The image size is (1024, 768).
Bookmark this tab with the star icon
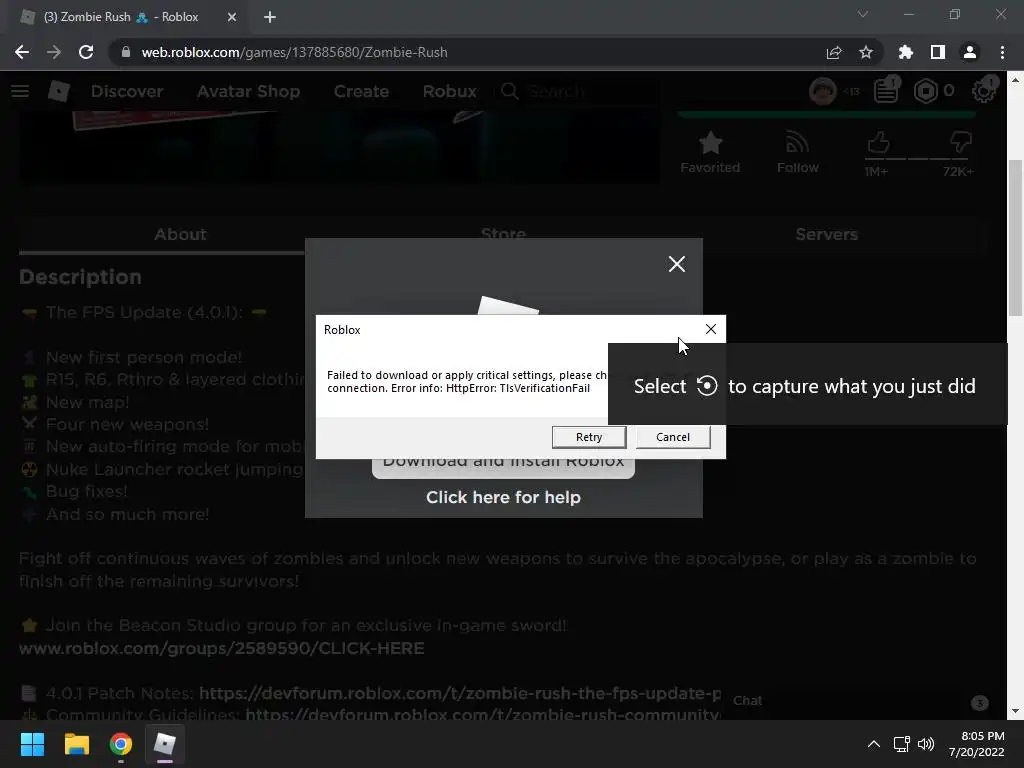(866, 52)
